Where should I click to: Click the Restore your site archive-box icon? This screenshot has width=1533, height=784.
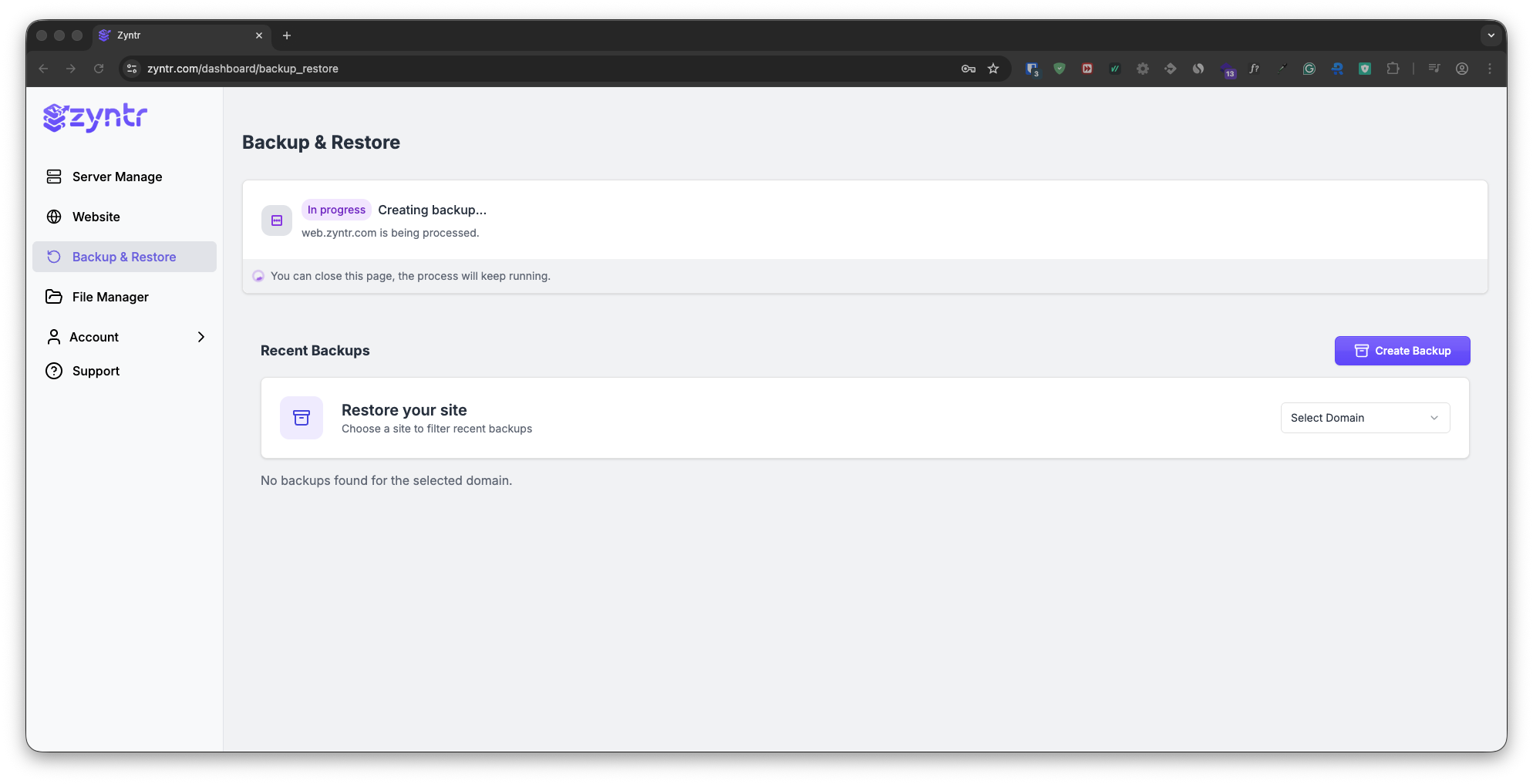click(301, 417)
